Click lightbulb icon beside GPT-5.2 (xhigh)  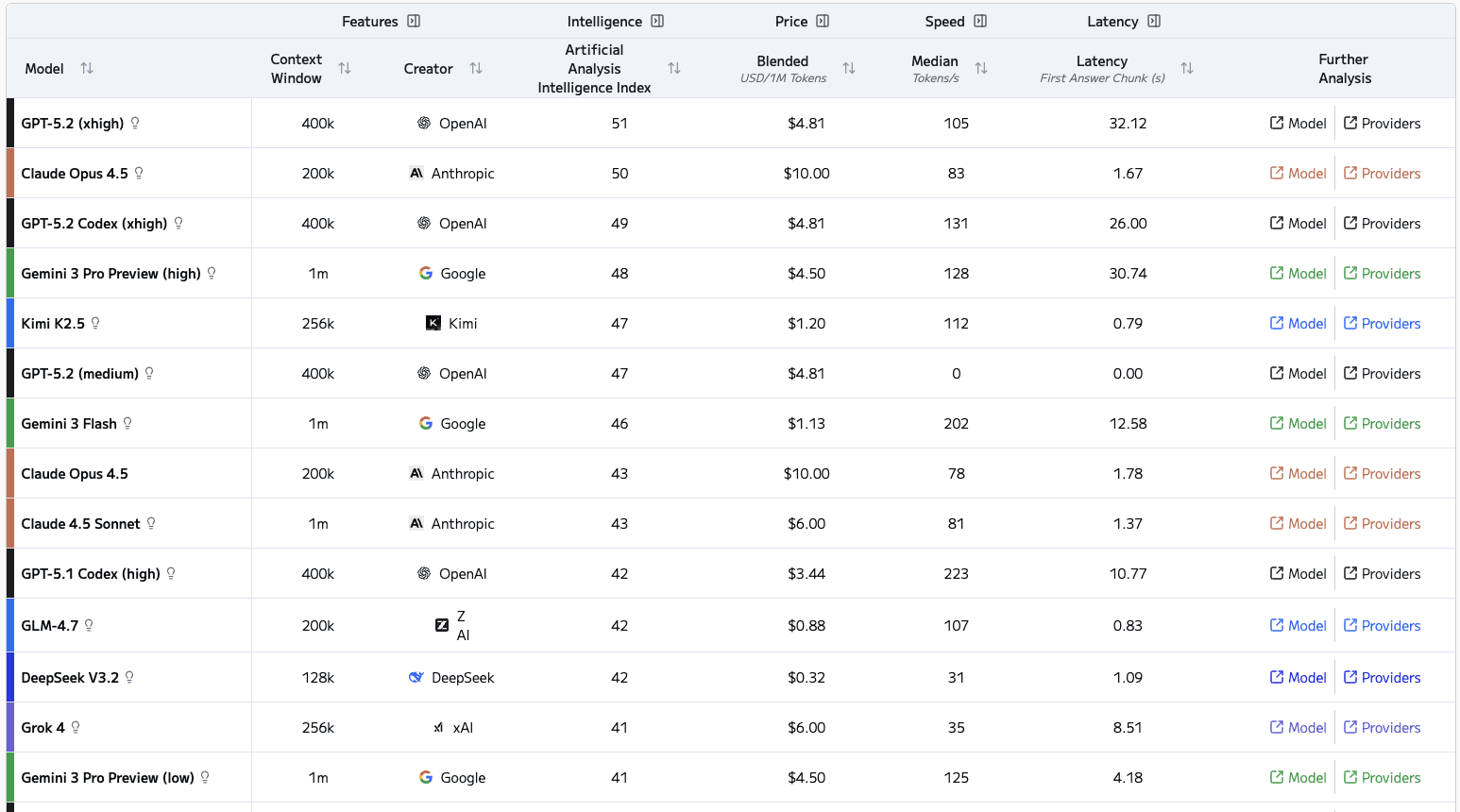click(x=135, y=123)
